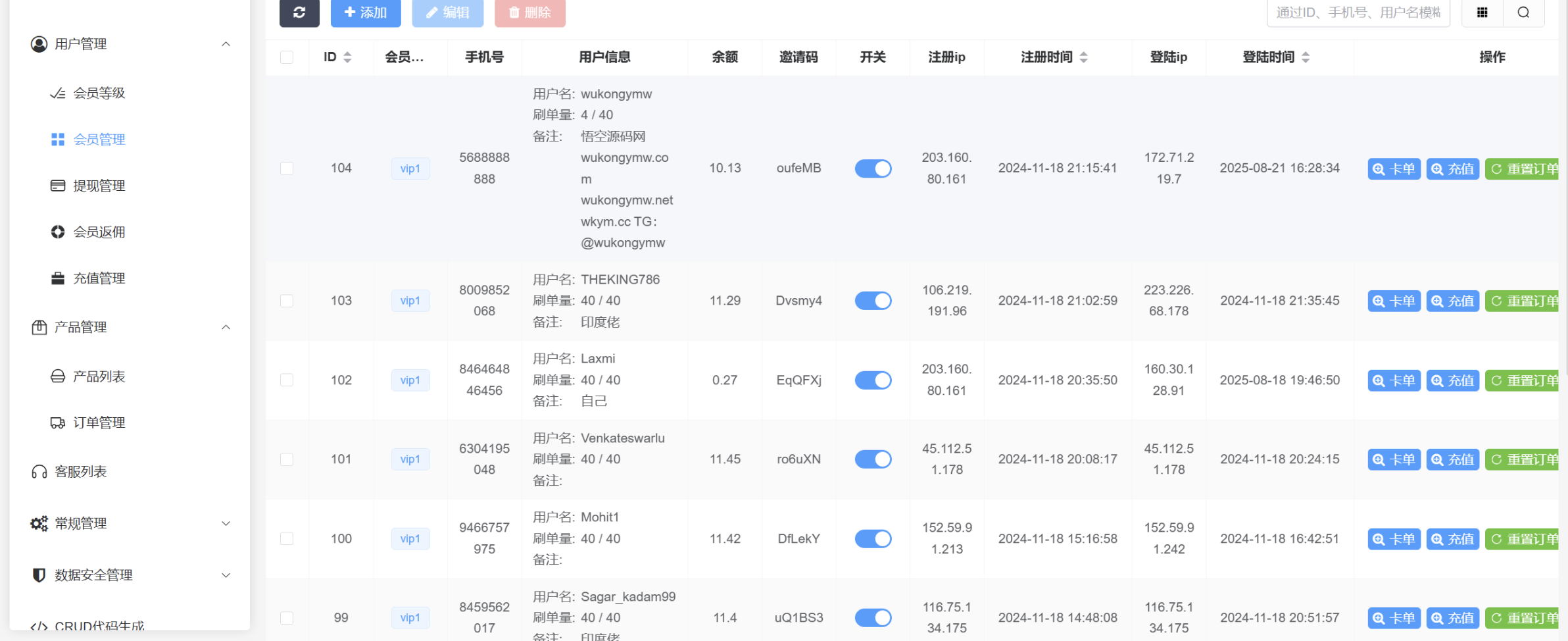The height and width of the screenshot is (641, 1568).
Task: Focus the ID/phone/username search field
Action: 1358,13
